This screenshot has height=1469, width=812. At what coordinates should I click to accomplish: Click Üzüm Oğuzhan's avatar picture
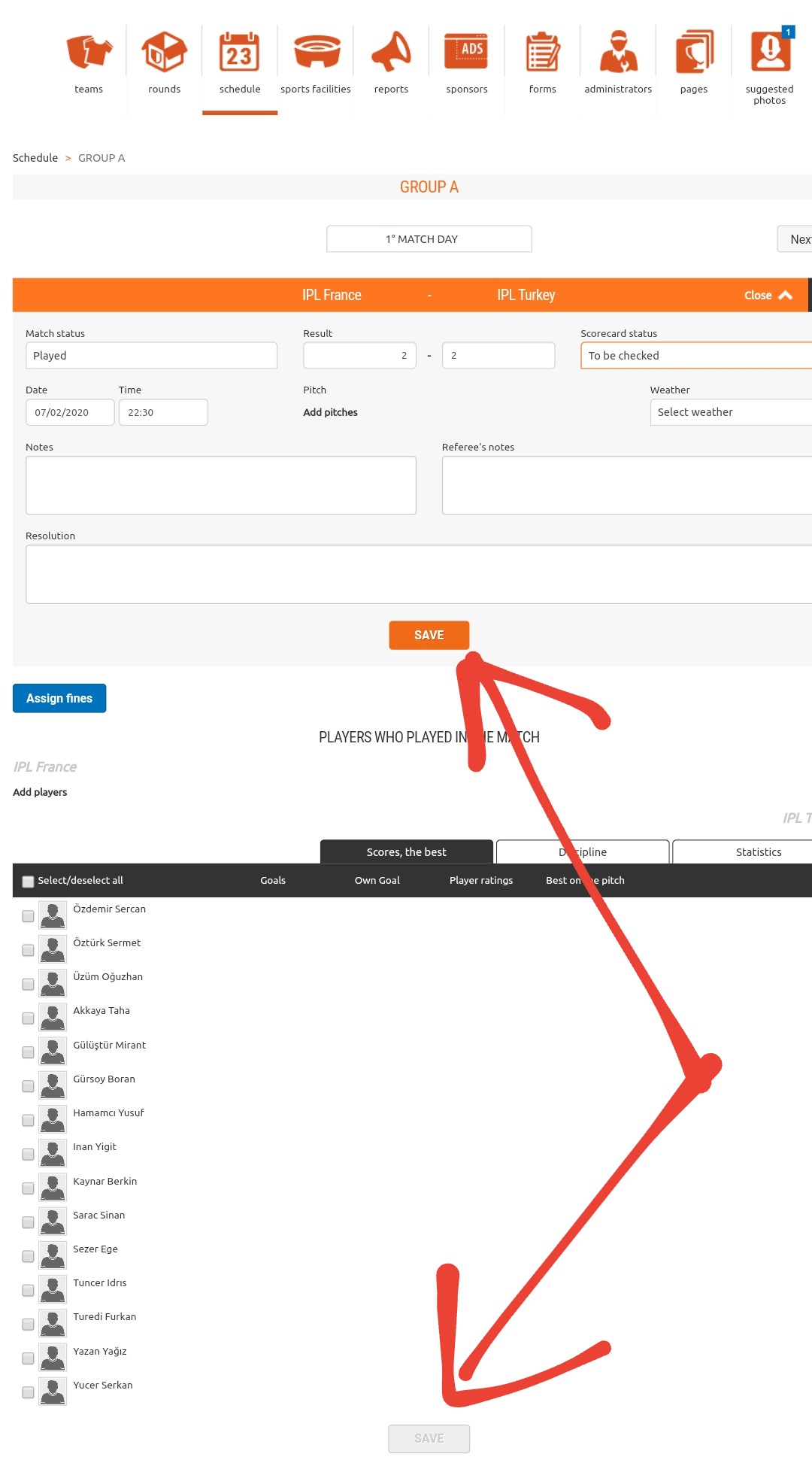coord(53,984)
